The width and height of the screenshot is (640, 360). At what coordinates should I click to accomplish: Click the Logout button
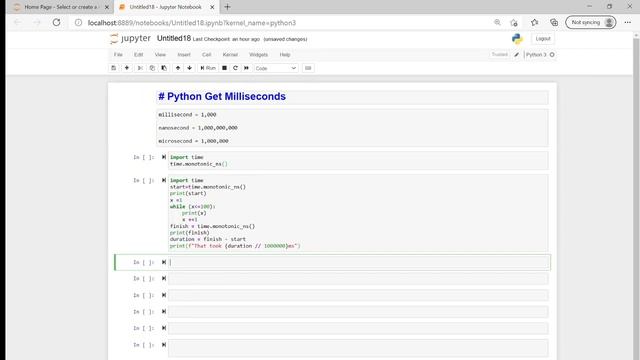543,39
